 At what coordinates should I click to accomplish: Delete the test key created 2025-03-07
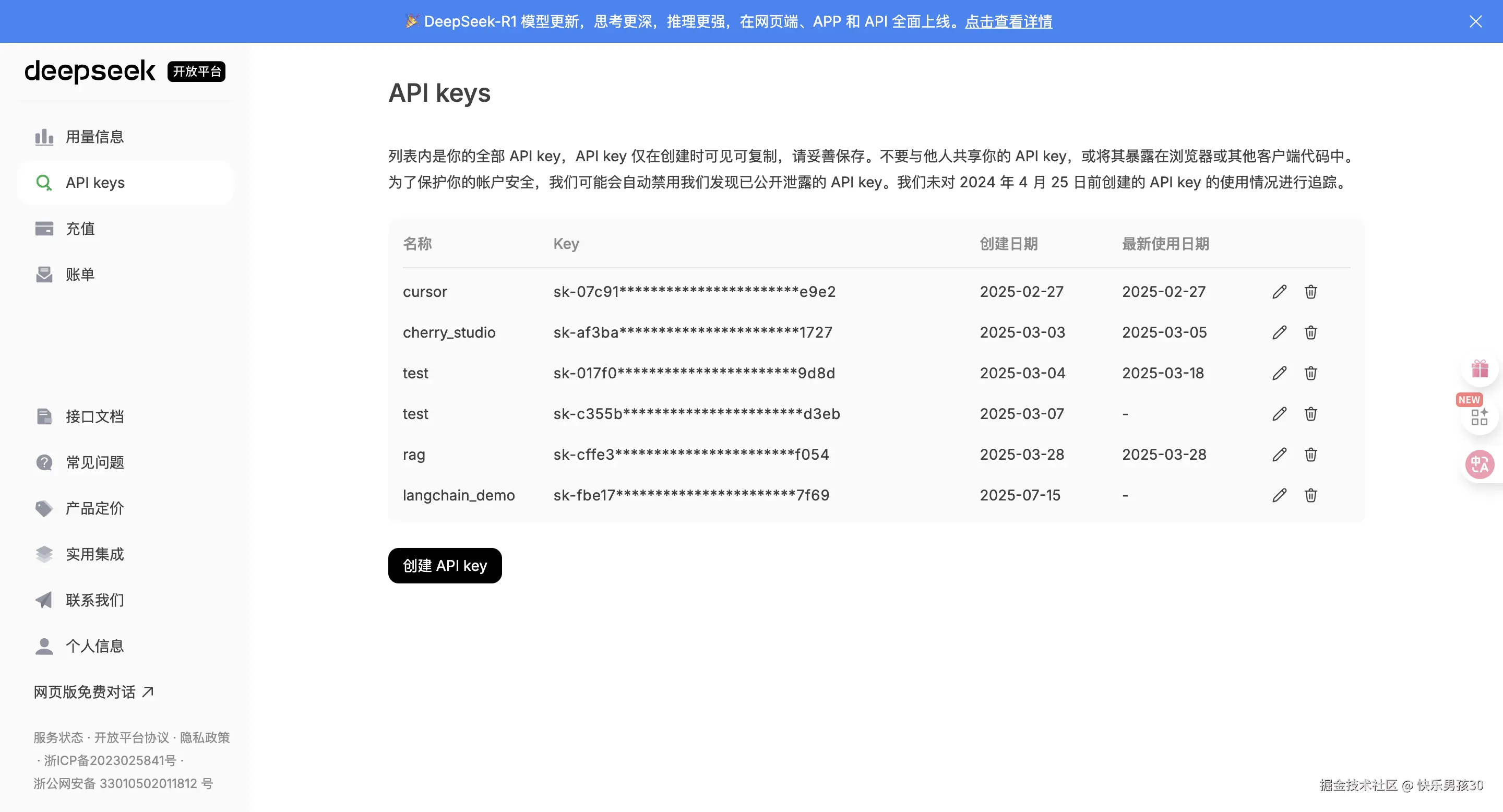1310,414
